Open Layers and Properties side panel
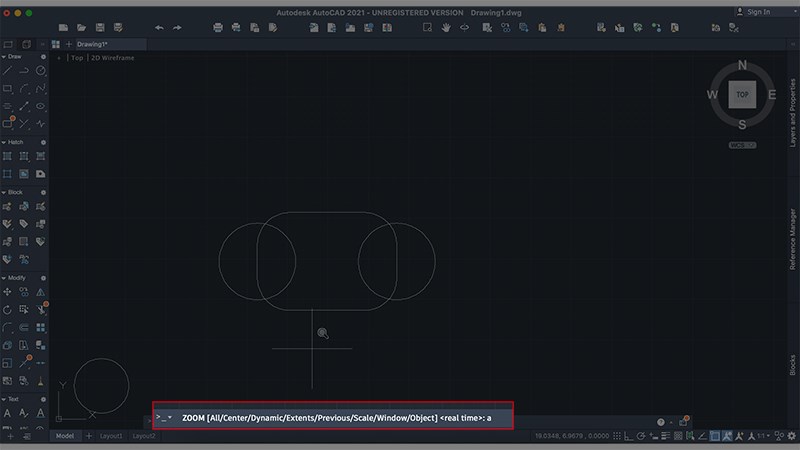Viewport: 800px width, 450px height. tap(792, 113)
